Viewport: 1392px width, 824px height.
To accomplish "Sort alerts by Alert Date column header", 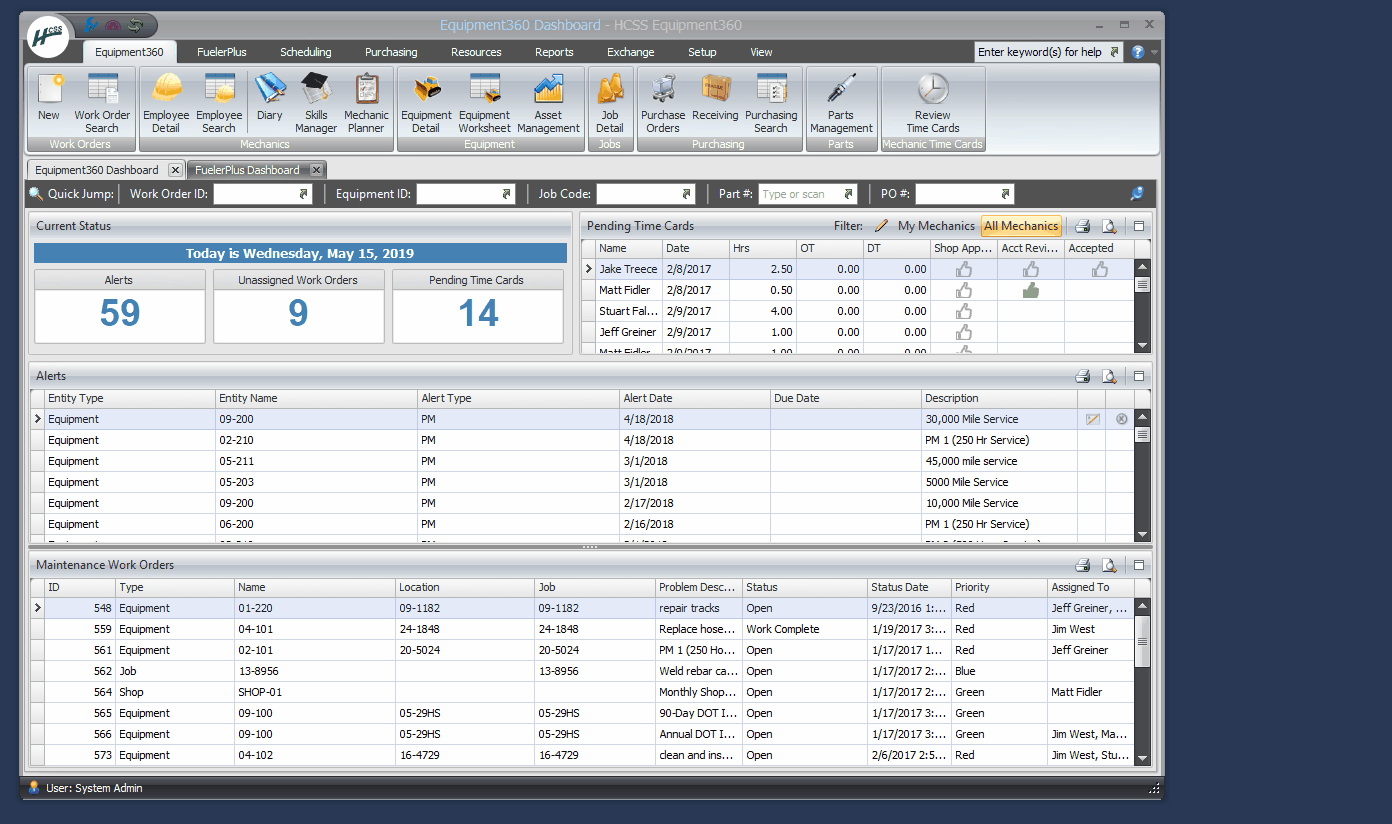I will [x=694, y=398].
